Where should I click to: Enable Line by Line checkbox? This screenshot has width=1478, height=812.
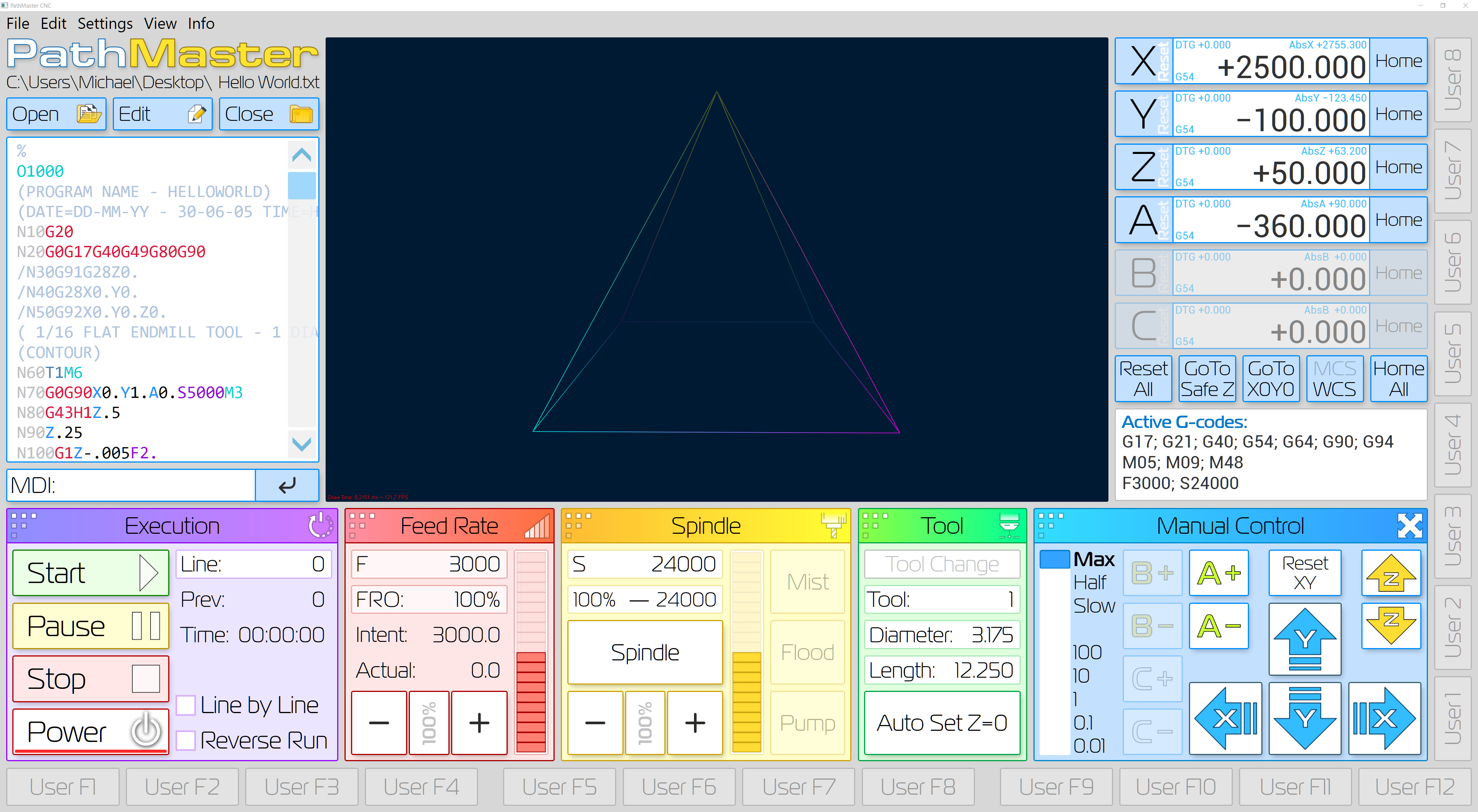click(186, 705)
